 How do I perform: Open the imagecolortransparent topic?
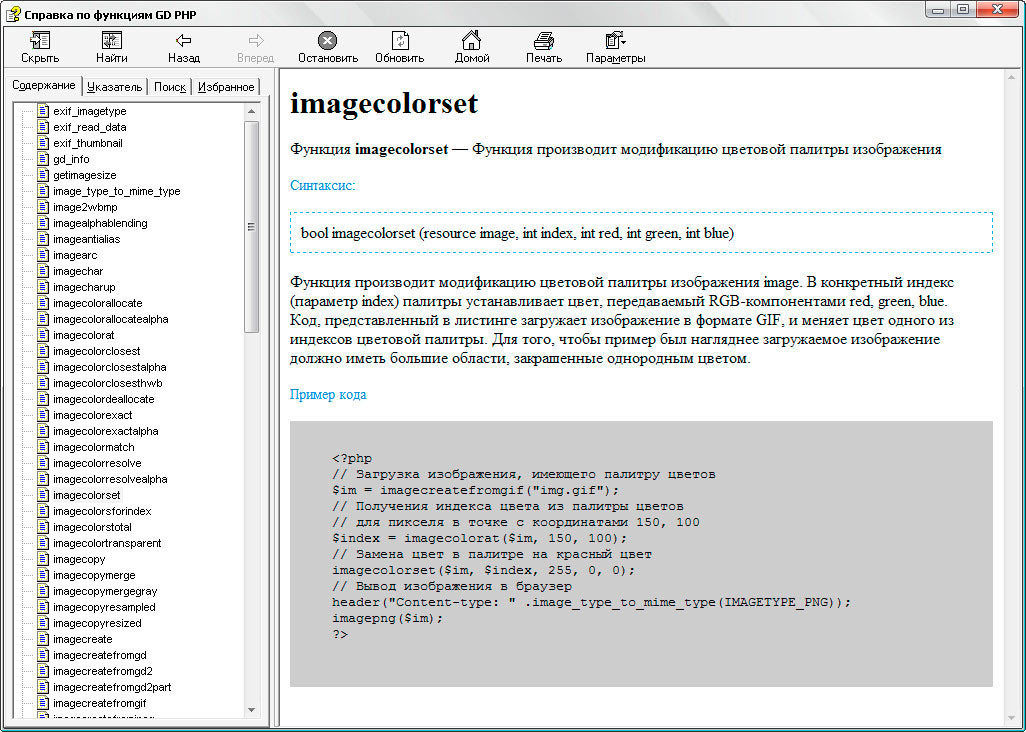pyautogui.click(x=107, y=543)
